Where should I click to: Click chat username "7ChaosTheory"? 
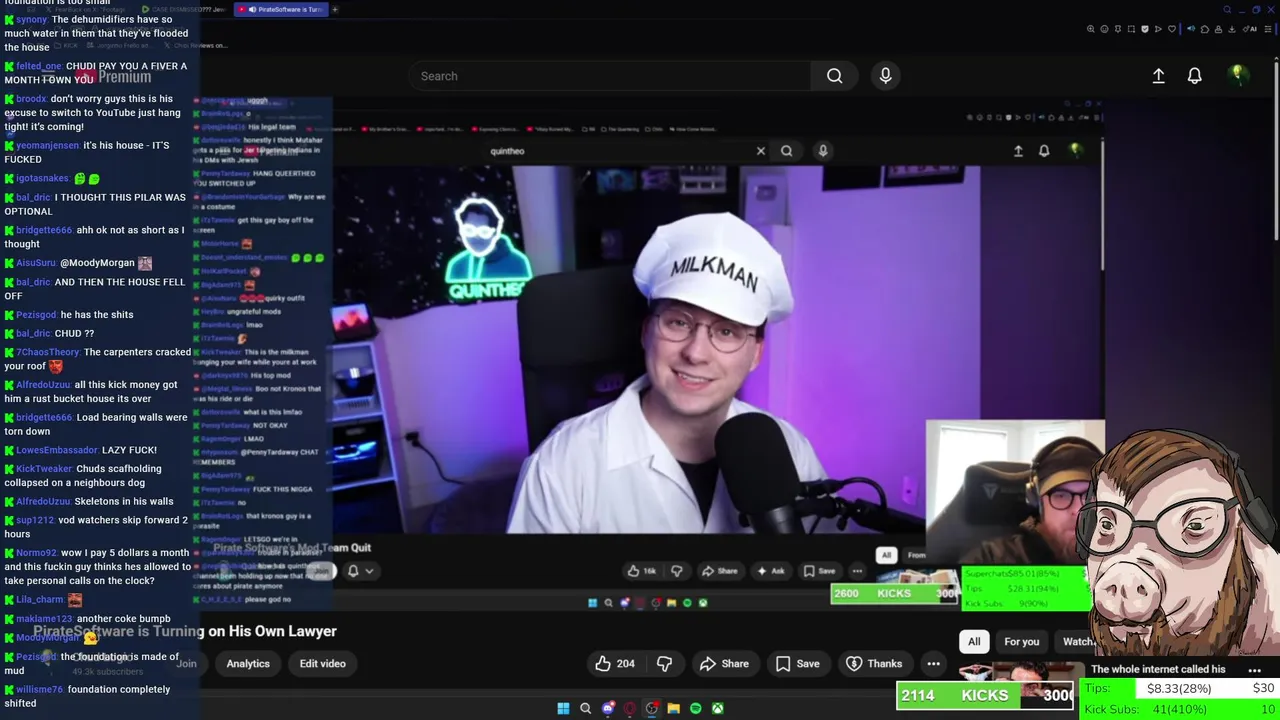point(48,352)
